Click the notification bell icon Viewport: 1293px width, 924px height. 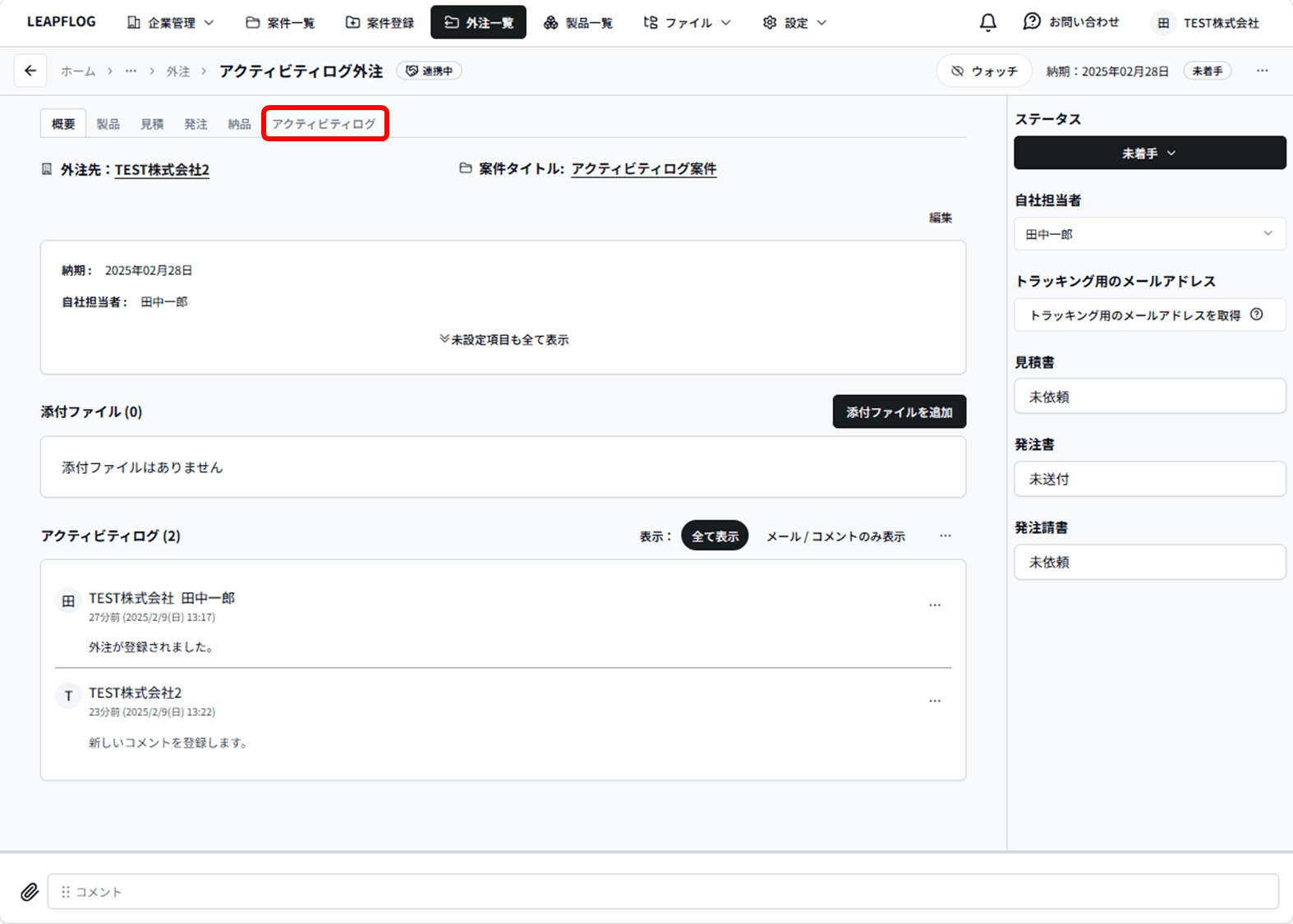(x=987, y=22)
